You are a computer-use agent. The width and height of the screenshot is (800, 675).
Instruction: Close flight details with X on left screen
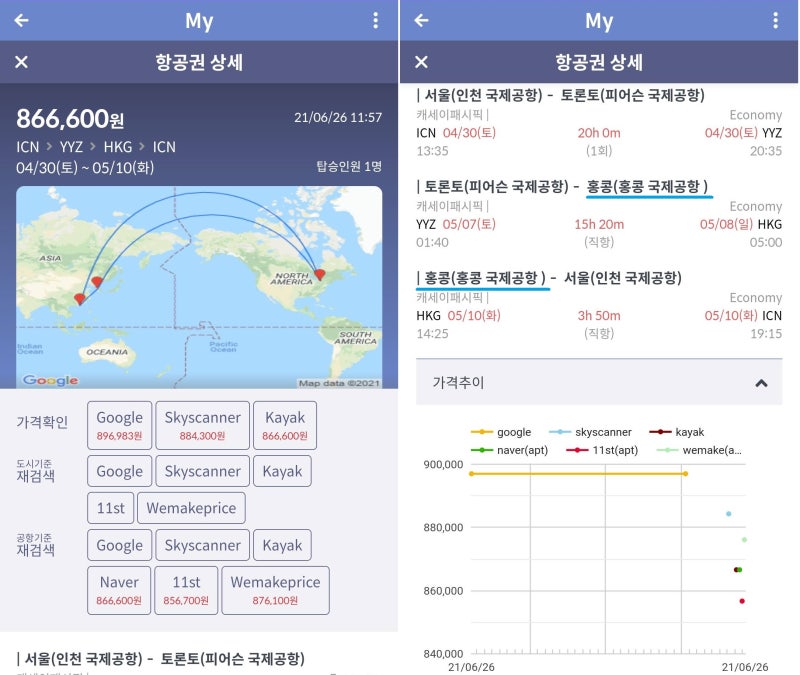point(21,62)
